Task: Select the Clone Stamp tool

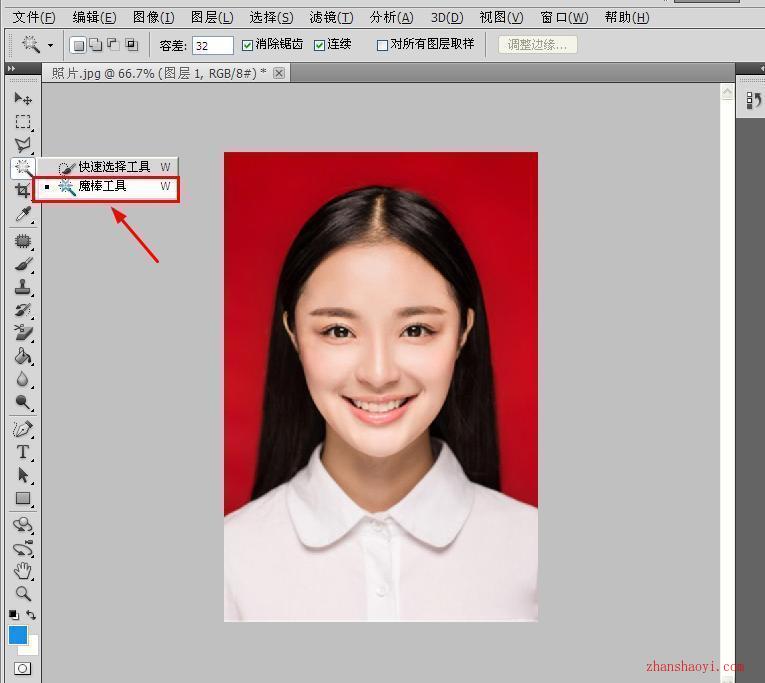Action: [x=22, y=287]
